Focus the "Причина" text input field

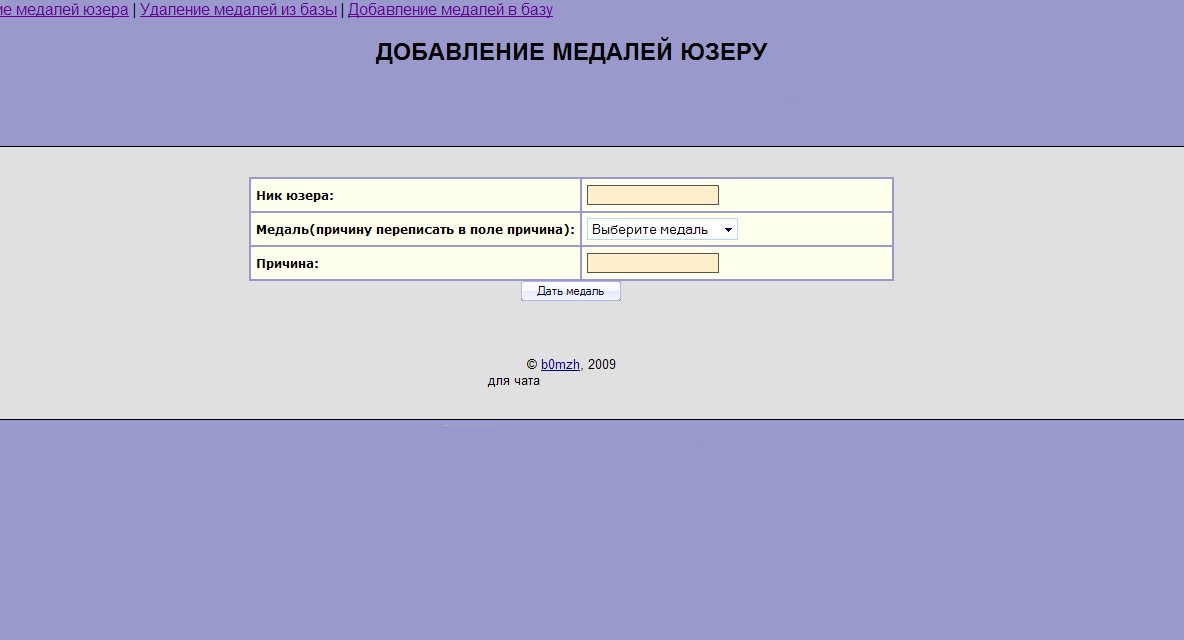(652, 263)
